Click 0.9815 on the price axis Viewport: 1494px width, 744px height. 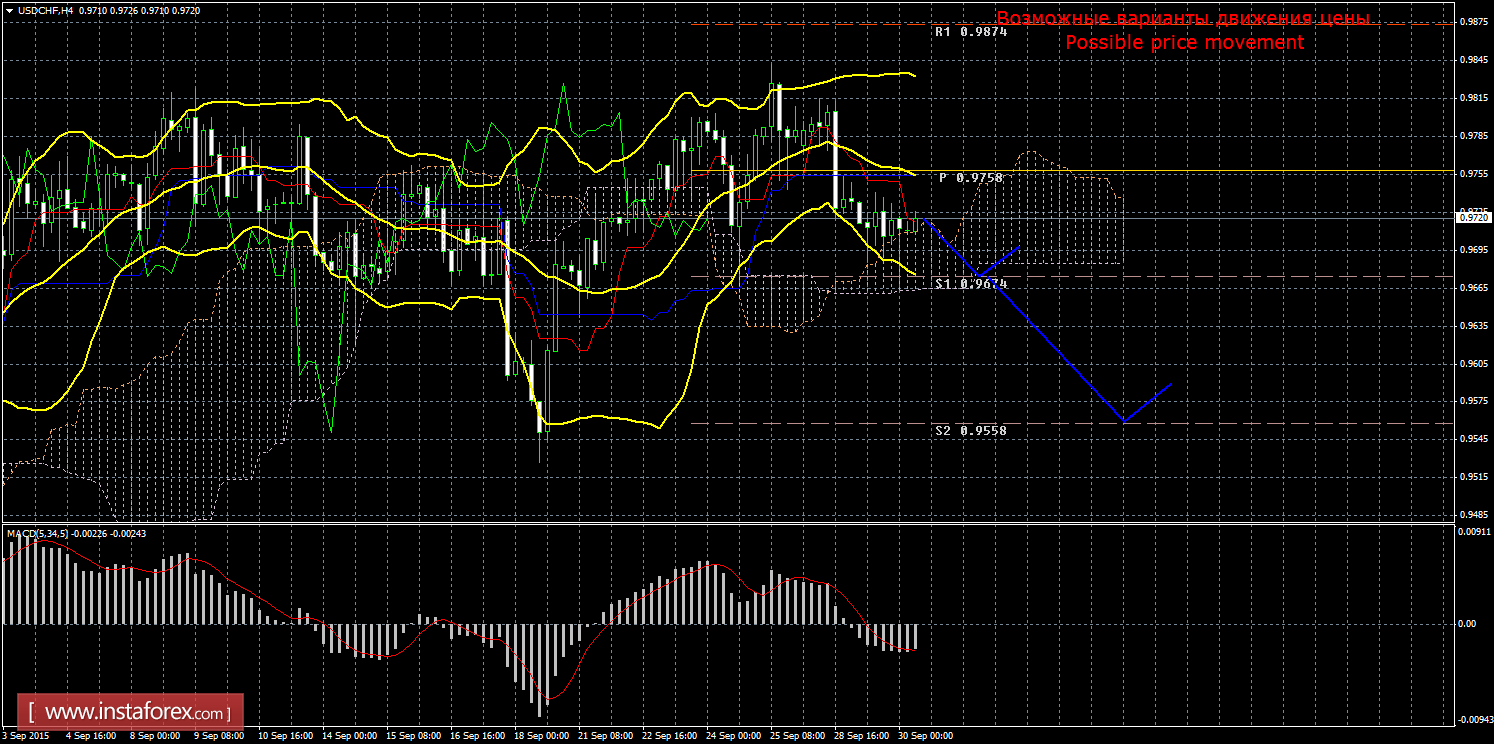tap(1472, 97)
